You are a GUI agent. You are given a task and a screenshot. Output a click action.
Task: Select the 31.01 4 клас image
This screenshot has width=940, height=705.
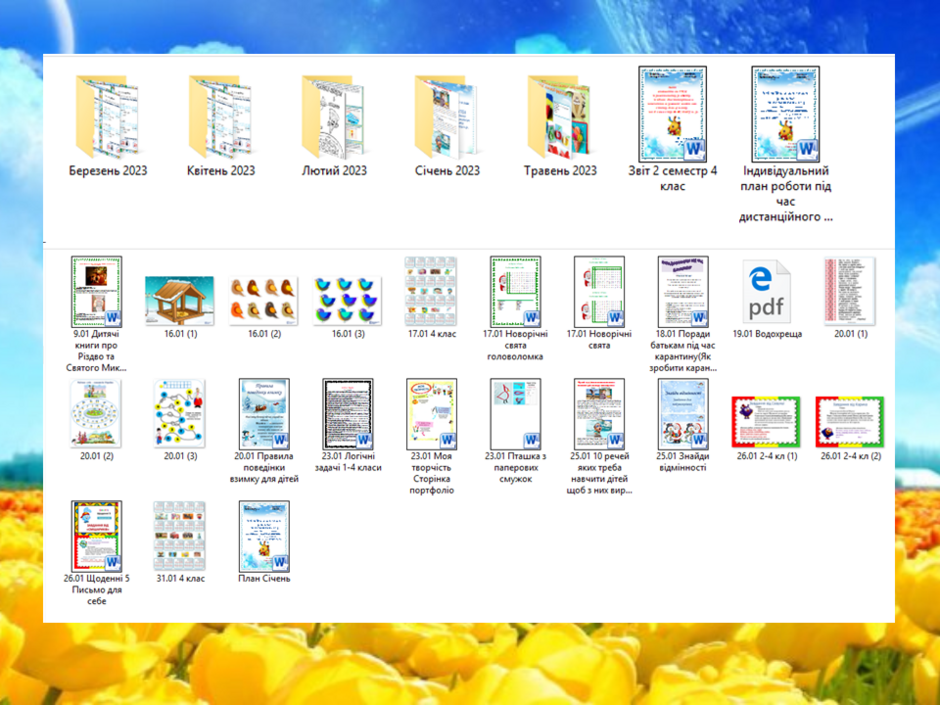[x=180, y=536]
